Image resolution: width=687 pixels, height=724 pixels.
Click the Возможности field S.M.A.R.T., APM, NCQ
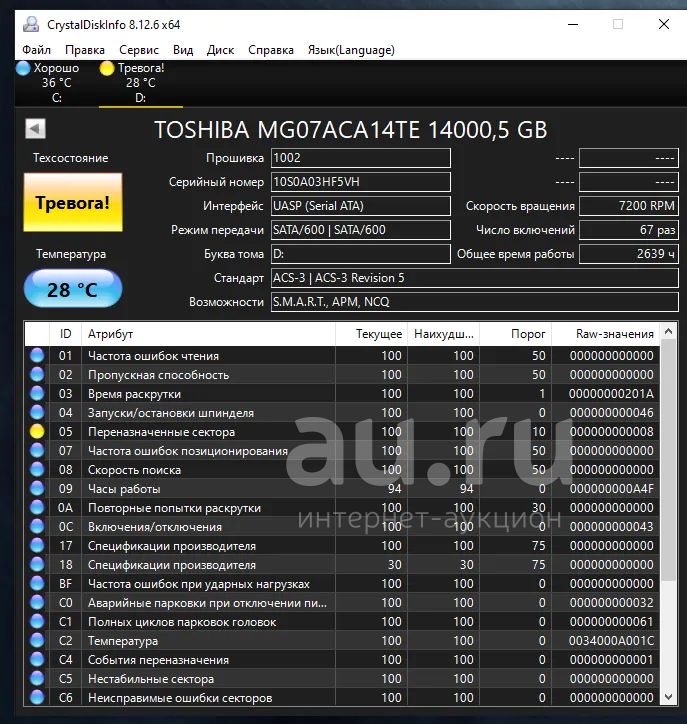click(475, 302)
